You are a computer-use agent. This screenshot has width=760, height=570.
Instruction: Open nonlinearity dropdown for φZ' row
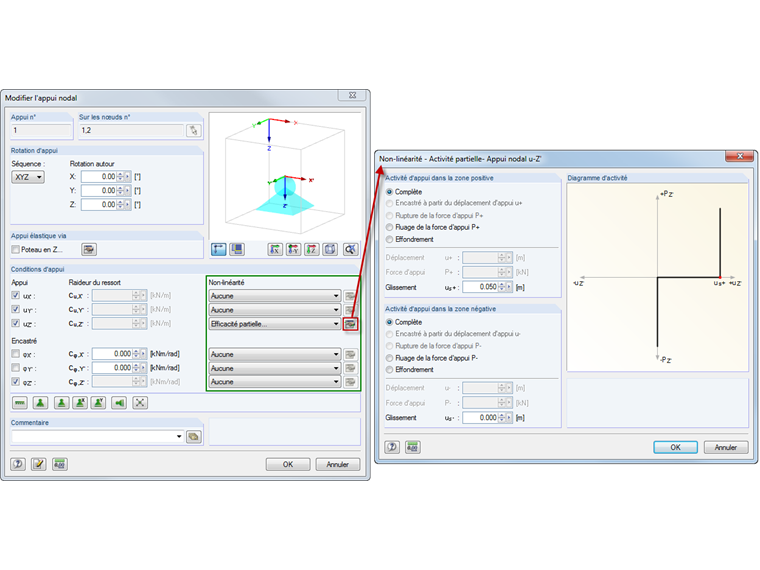[x=275, y=382]
